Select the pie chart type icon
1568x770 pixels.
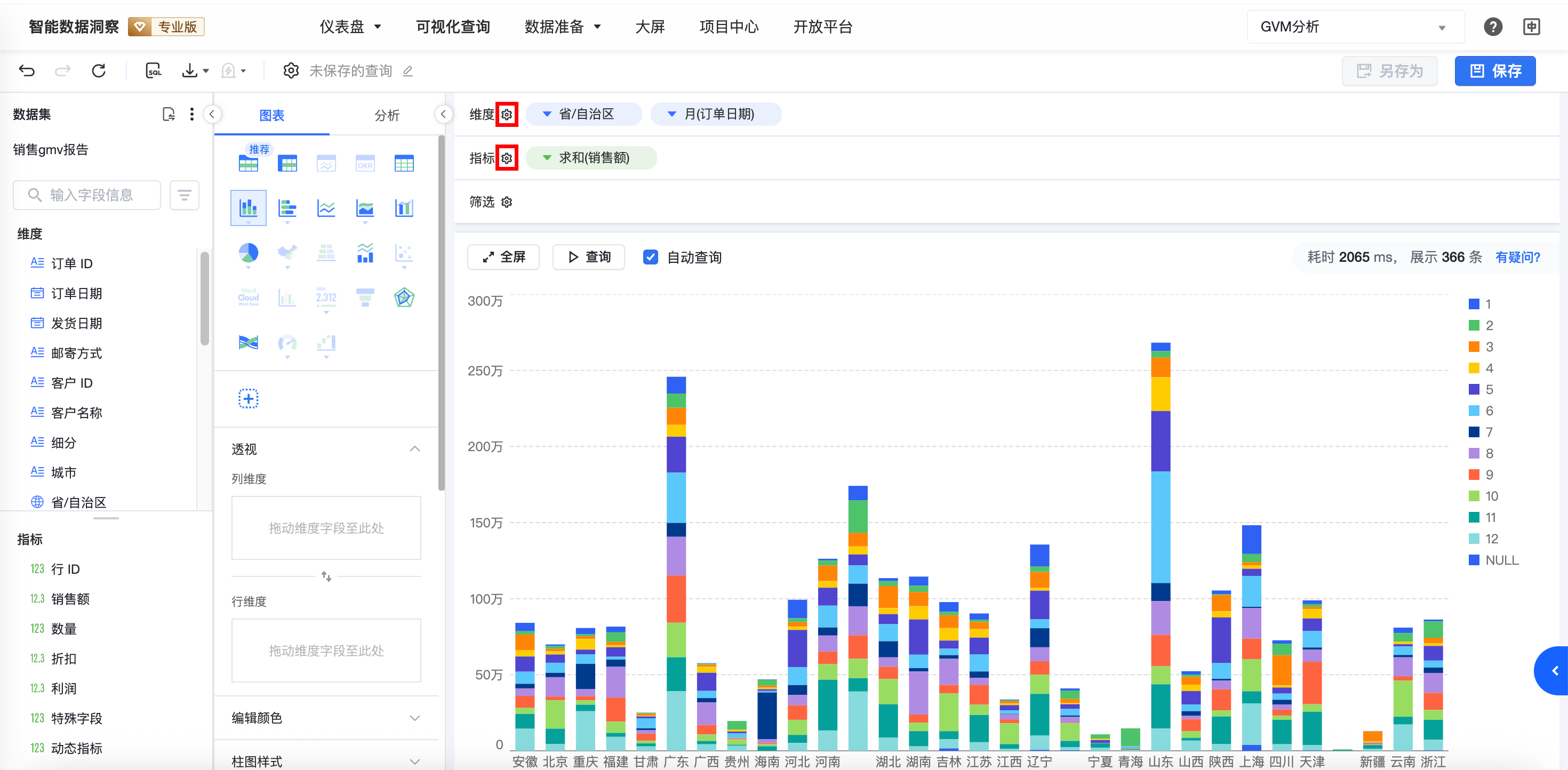pos(249,253)
